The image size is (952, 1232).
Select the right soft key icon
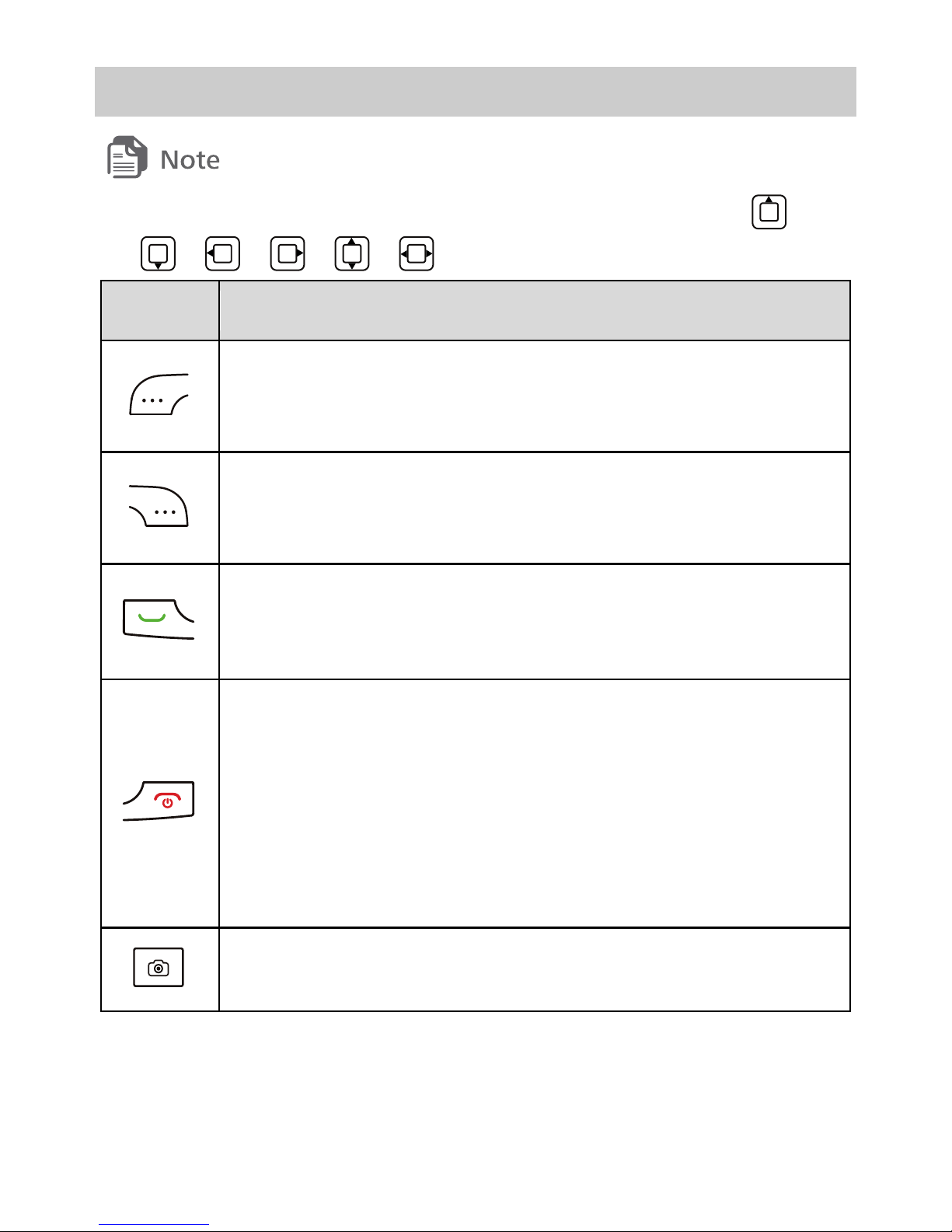159,506
